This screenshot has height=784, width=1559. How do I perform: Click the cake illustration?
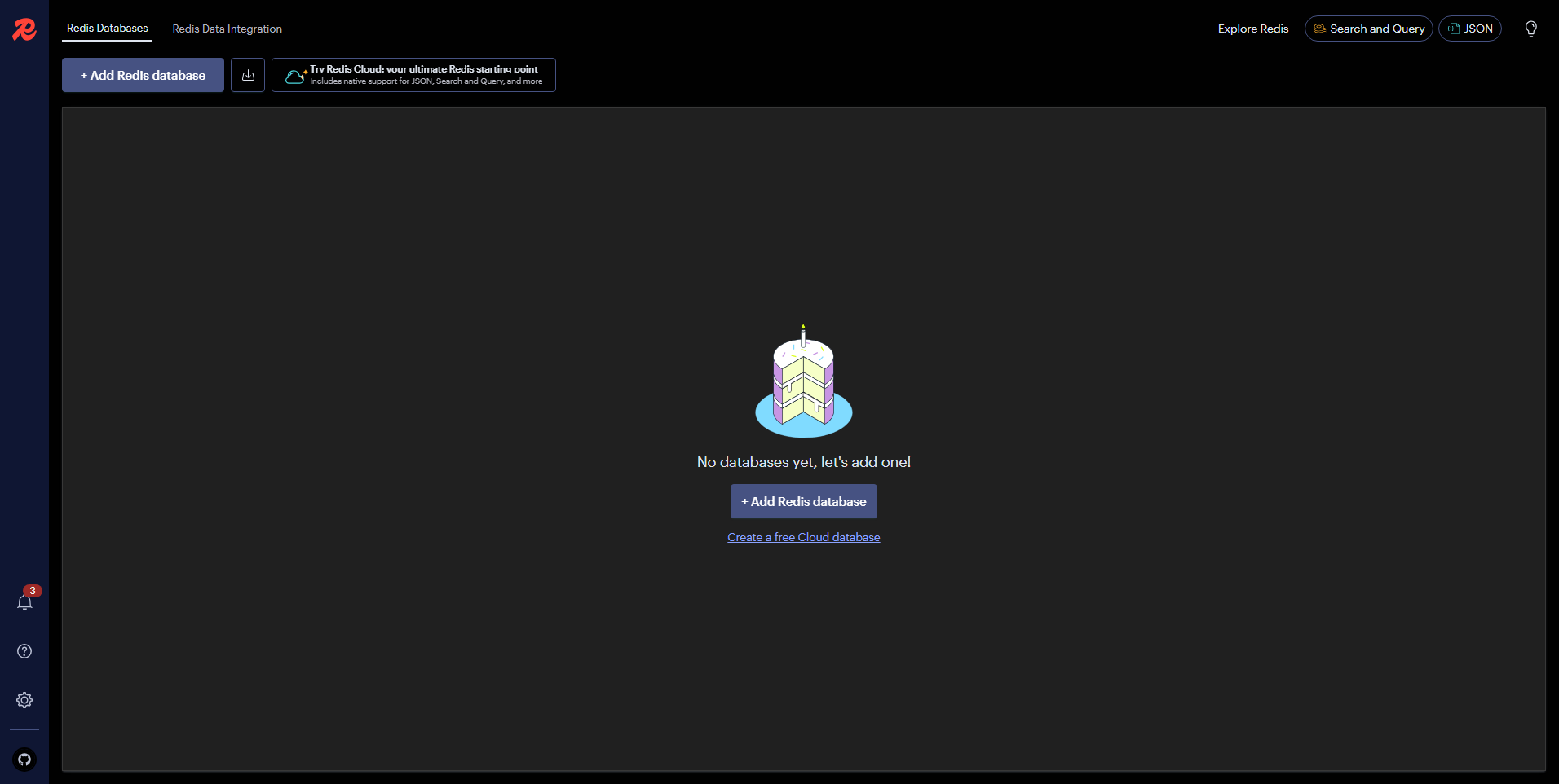click(x=804, y=381)
